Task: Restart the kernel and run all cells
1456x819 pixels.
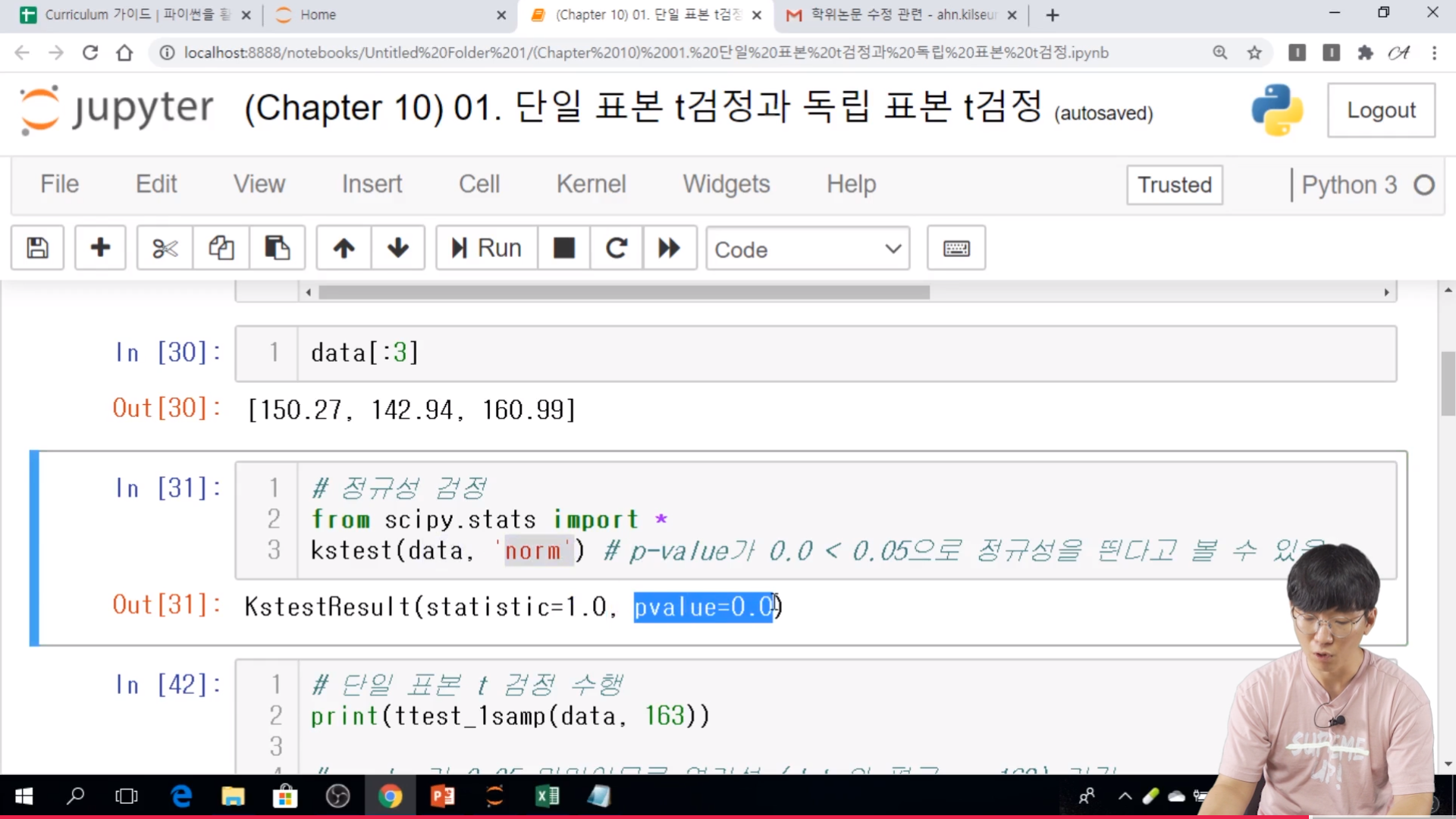Action: click(669, 248)
